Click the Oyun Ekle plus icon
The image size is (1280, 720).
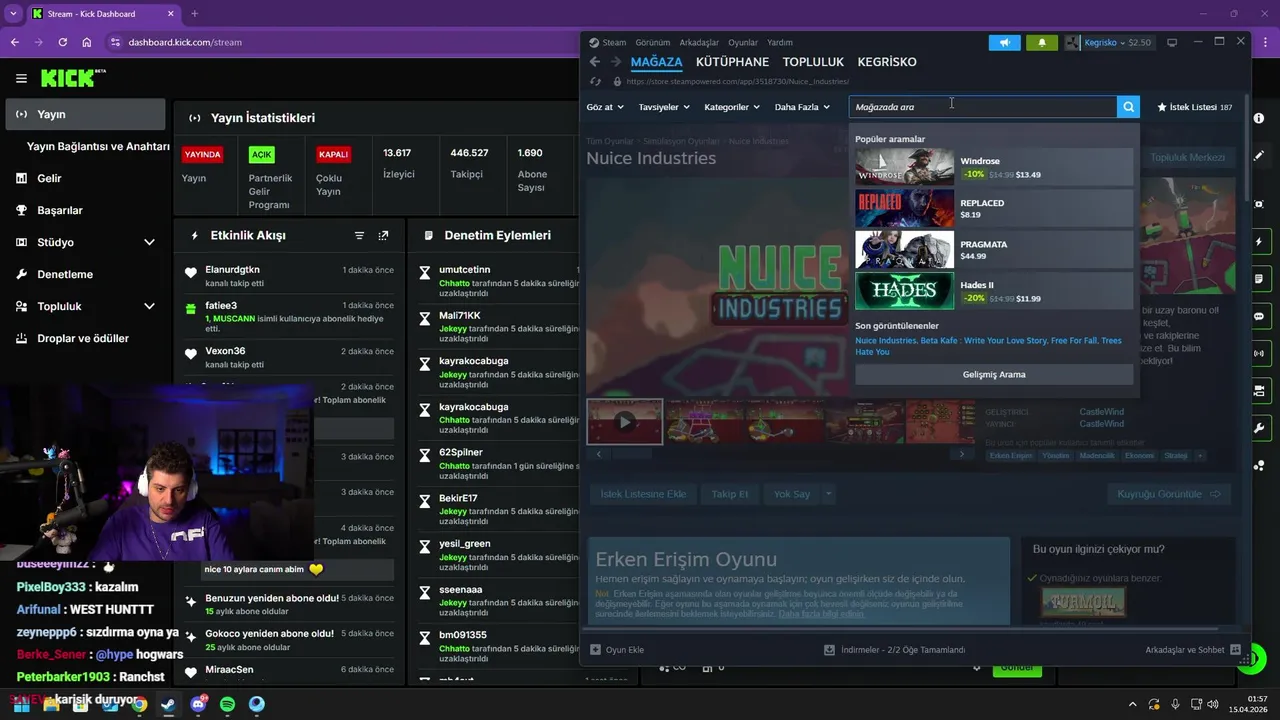point(595,650)
